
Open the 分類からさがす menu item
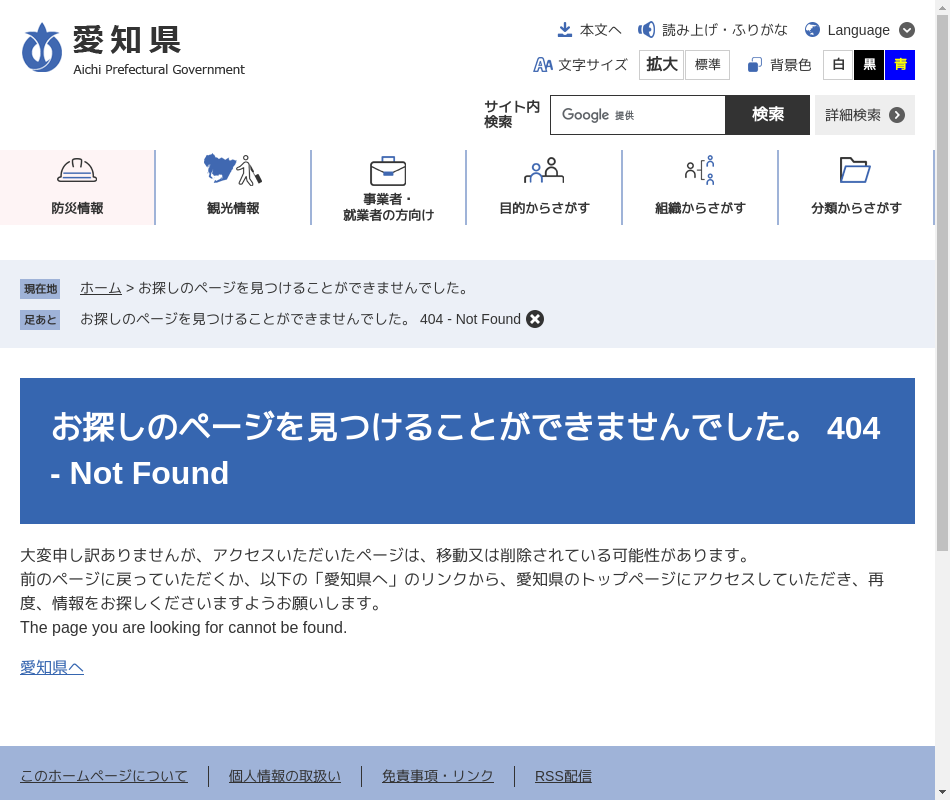[x=855, y=187]
